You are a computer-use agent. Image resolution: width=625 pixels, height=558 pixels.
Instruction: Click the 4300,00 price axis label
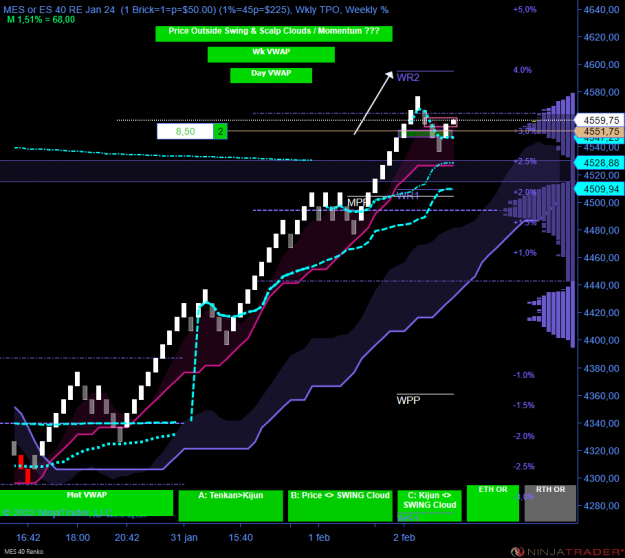(x=601, y=478)
